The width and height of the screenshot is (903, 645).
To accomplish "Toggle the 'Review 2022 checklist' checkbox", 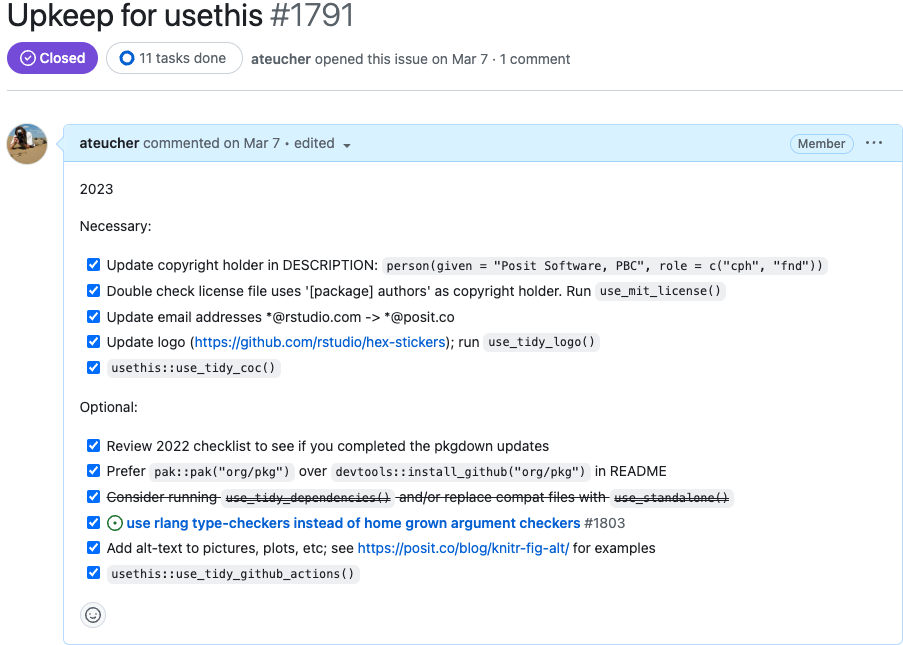I will pyautogui.click(x=93, y=445).
